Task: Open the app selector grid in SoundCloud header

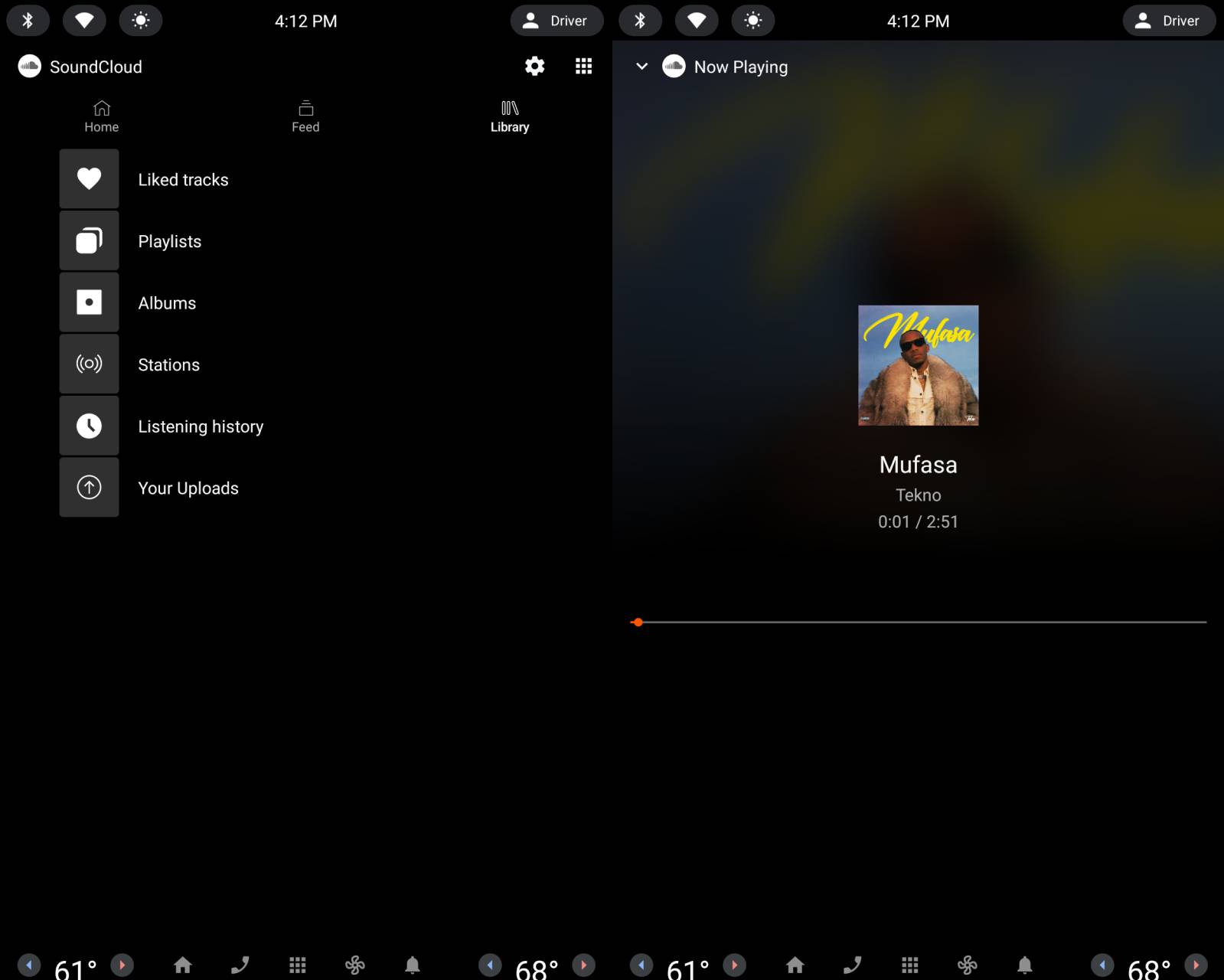Action: point(583,67)
